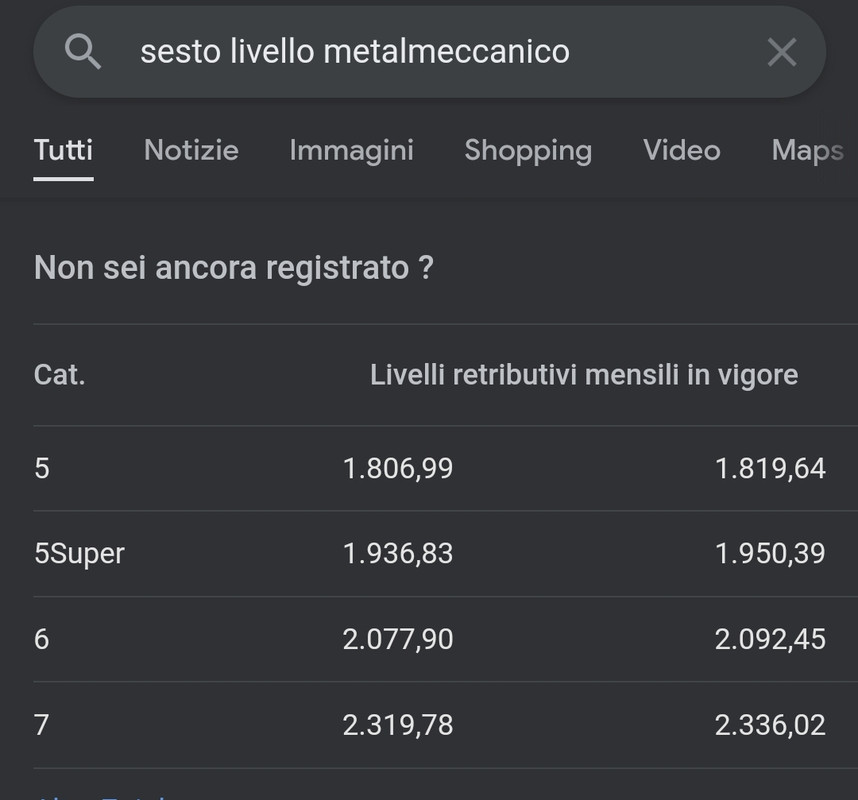Open the Immagini results tab
Viewport: 858px width, 800px height.
pos(351,150)
